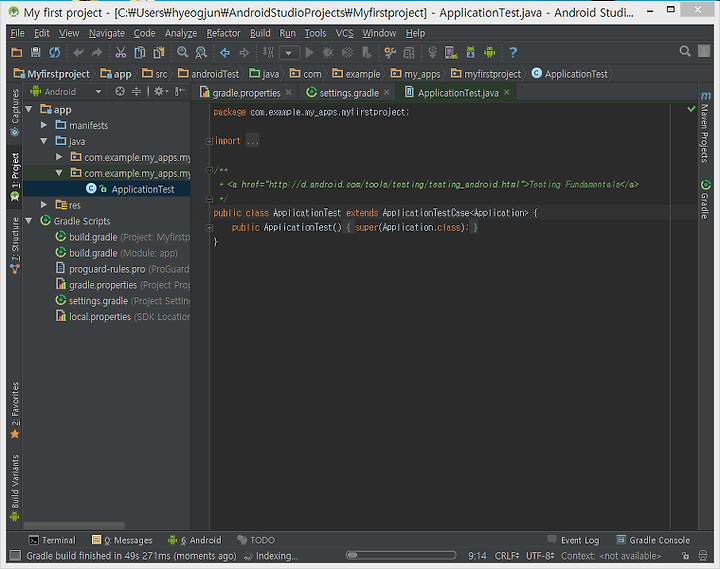Viewport: 720px width, 569px height.
Task: Close the ApplicationTest.java tab
Action: click(x=506, y=92)
